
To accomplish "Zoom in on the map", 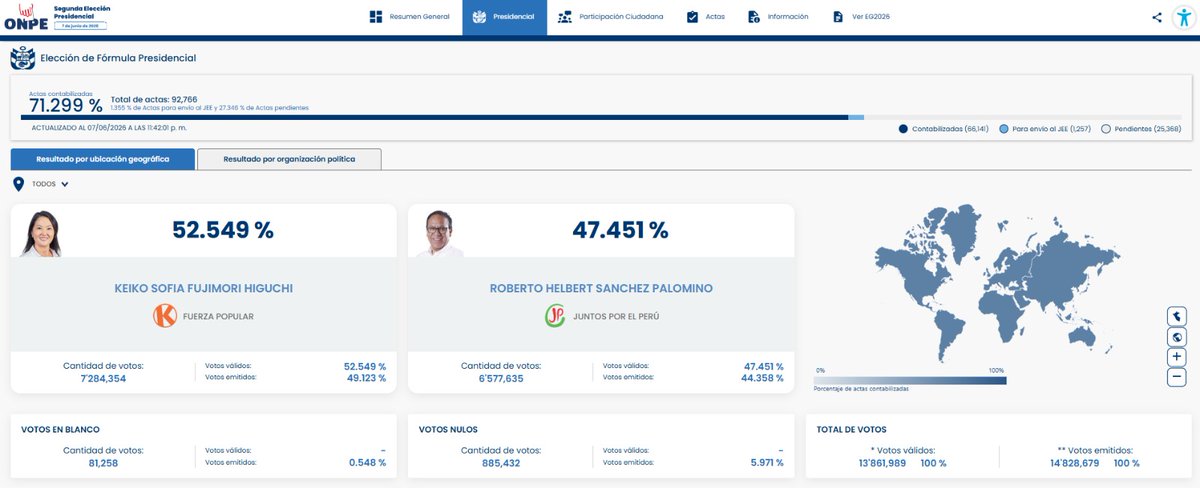I will pyautogui.click(x=1177, y=357).
